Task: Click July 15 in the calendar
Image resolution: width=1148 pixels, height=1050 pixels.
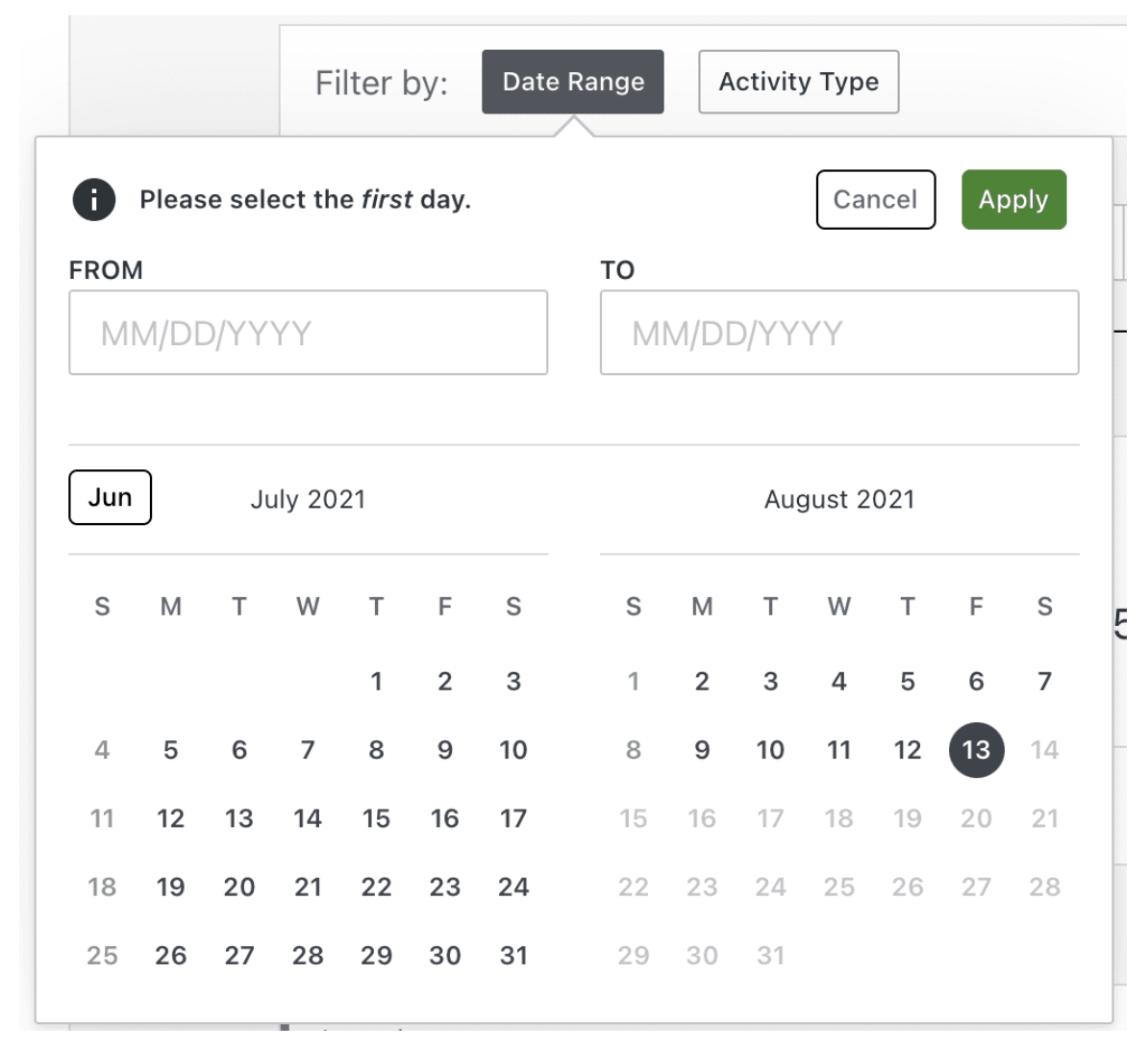Action: click(x=376, y=818)
